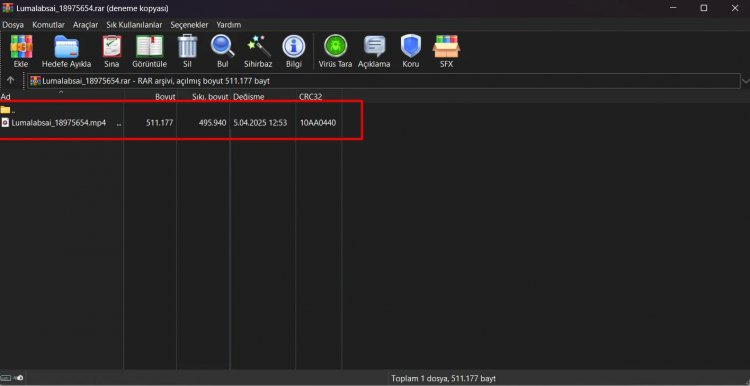Image resolution: width=750 pixels, height=386 pixels.
Task: Sort by the CRC32 column header
Action: (x=319, y=97)
